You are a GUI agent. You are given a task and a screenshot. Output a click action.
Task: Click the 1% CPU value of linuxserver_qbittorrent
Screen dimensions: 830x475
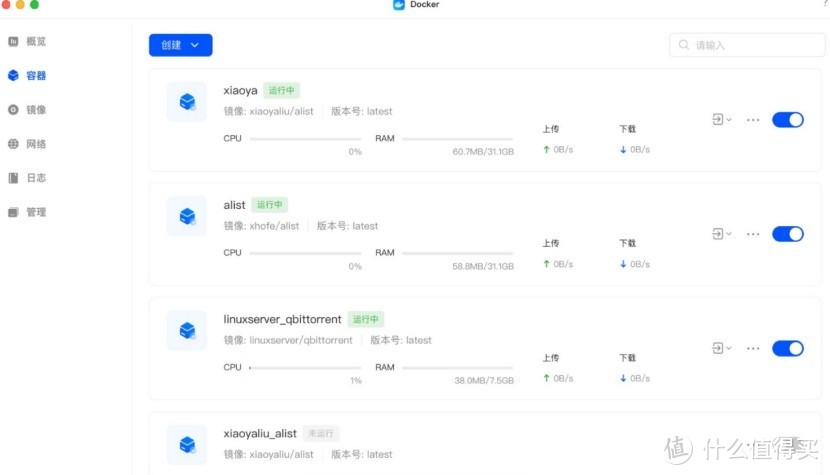tap(356, 381)
